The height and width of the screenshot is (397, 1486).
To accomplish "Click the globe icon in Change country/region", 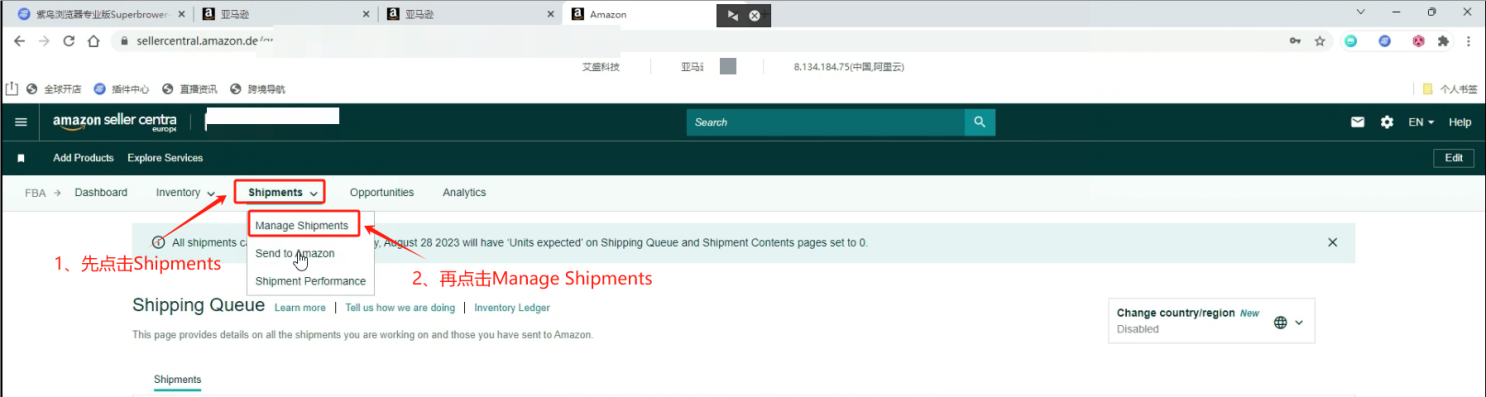I will [x=1280, y=322].
